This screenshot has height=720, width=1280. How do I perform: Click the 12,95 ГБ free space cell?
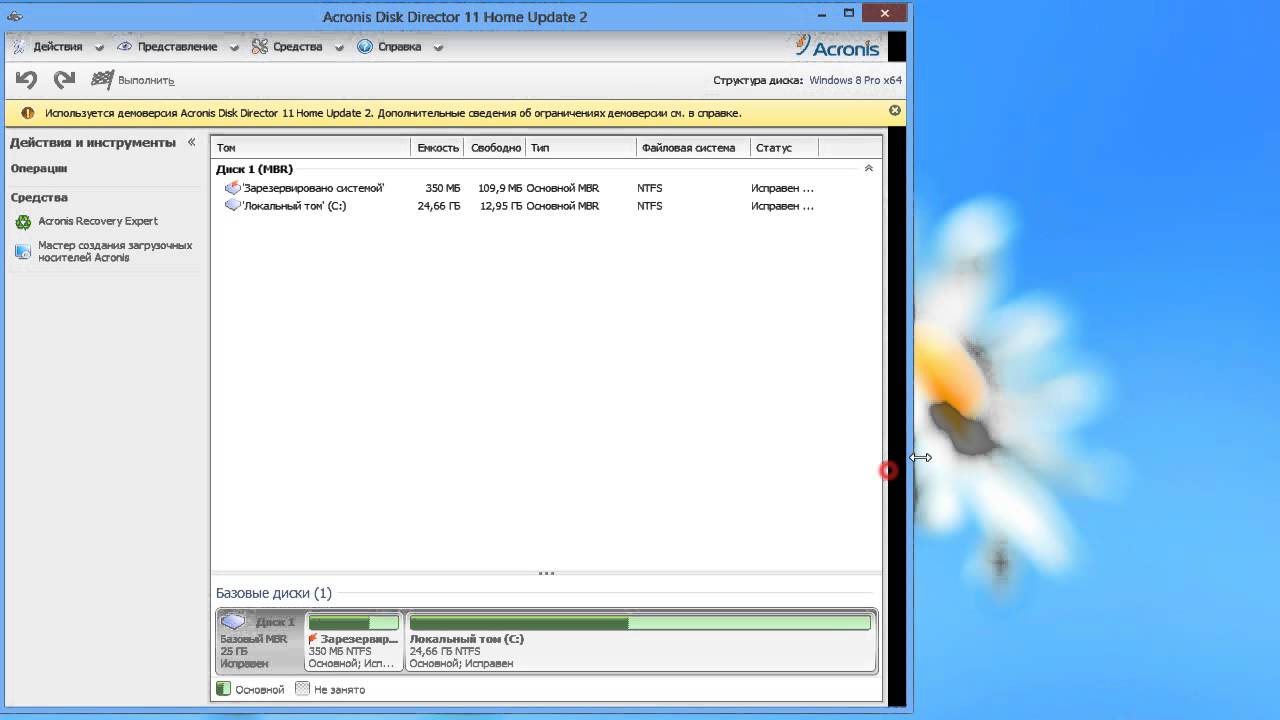click(501, 206)
